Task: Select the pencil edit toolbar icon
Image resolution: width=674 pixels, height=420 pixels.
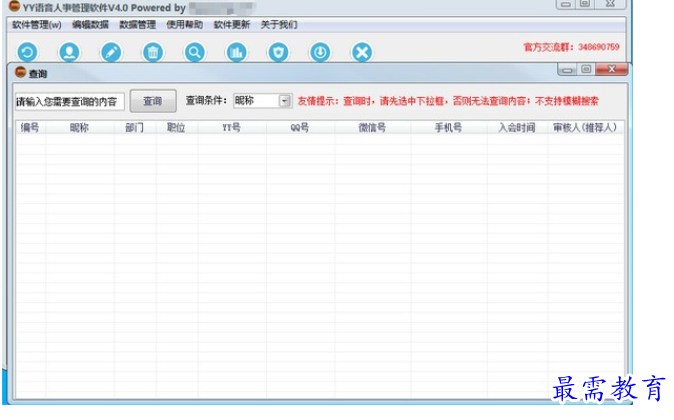Action: tap(111, 52)
